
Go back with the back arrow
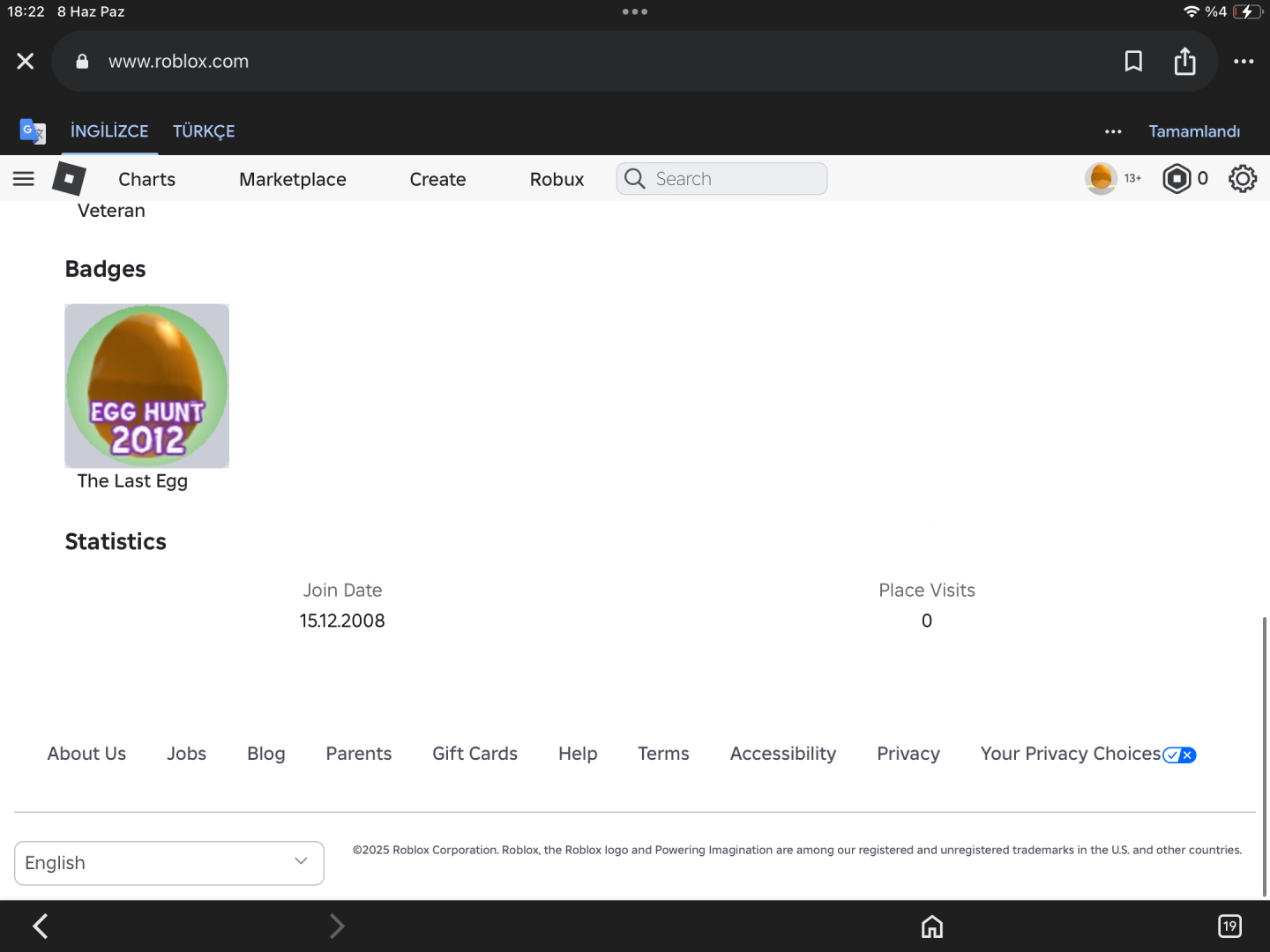tap(40, 926)
